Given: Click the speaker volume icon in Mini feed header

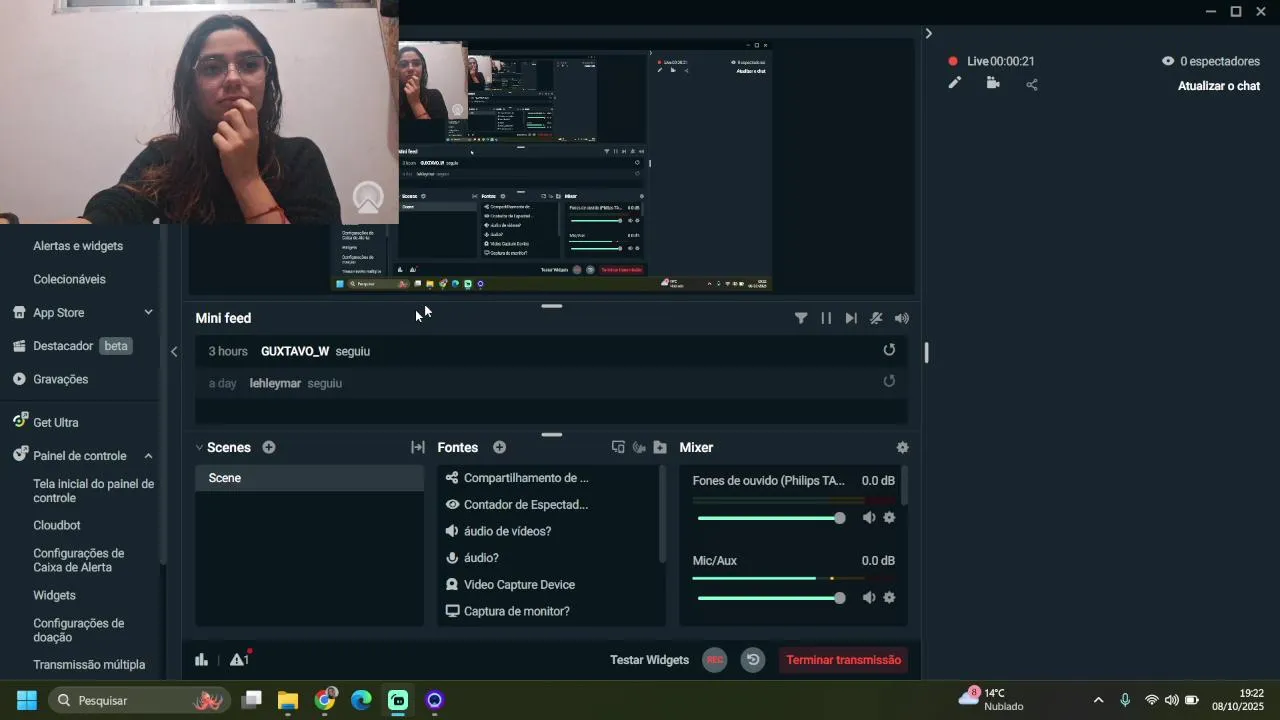Looking at the screenshot, I should click(x=902, y=318).
